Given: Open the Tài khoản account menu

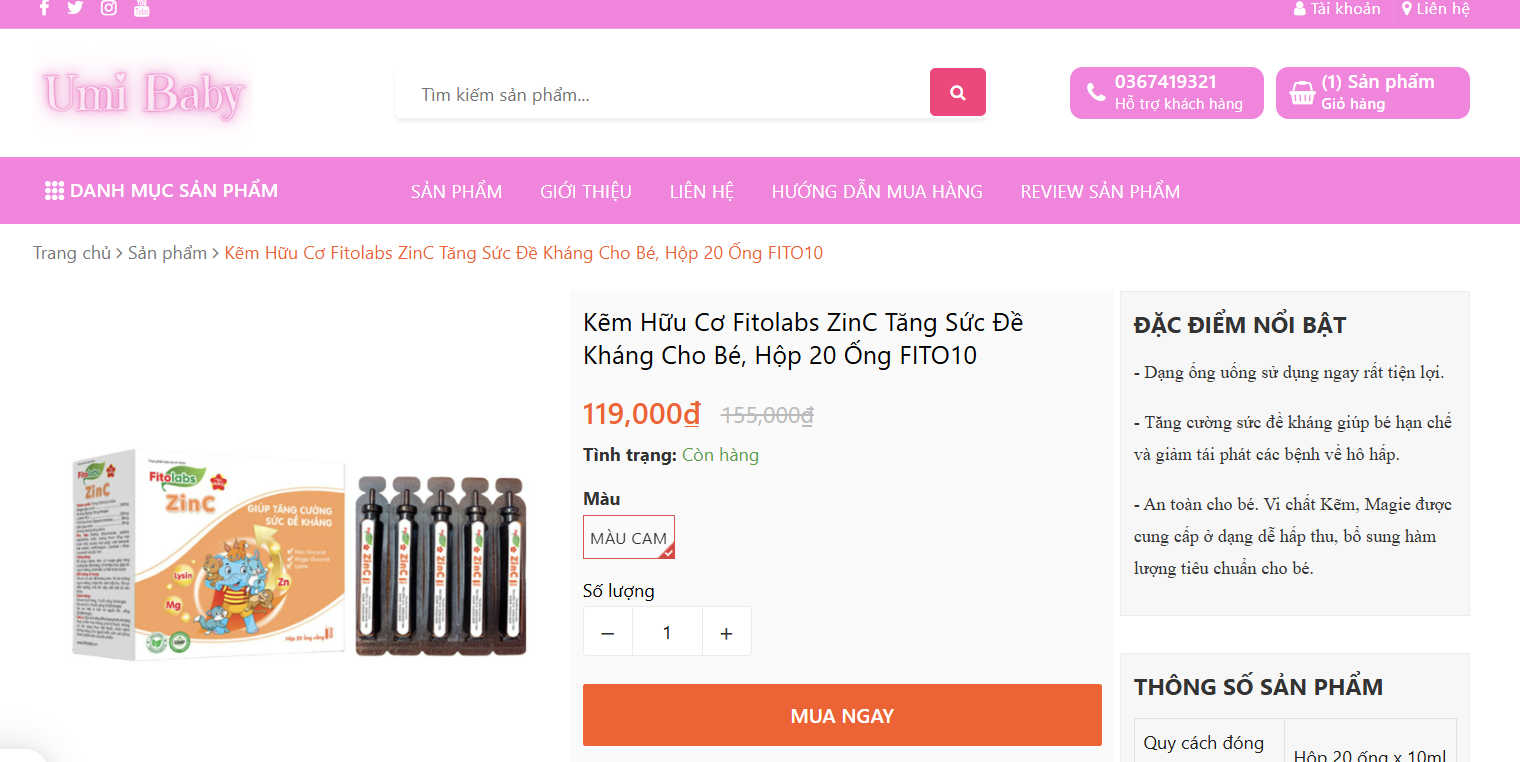Looking at the screenshot, I should (x=1337, y=9).
